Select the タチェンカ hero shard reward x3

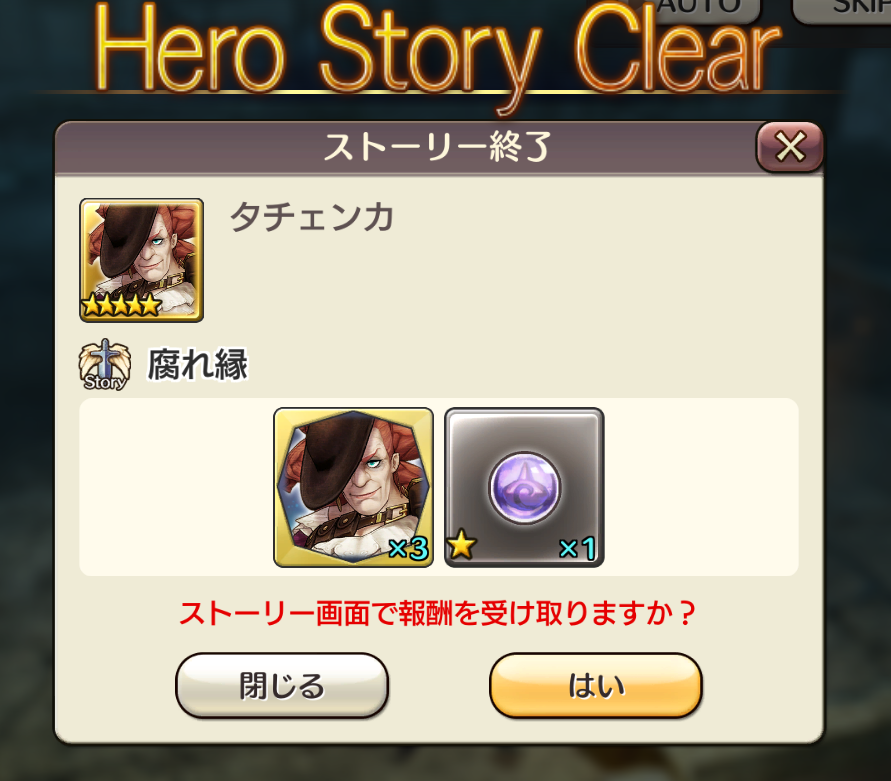pyautogui.click(x=353, y=487)
